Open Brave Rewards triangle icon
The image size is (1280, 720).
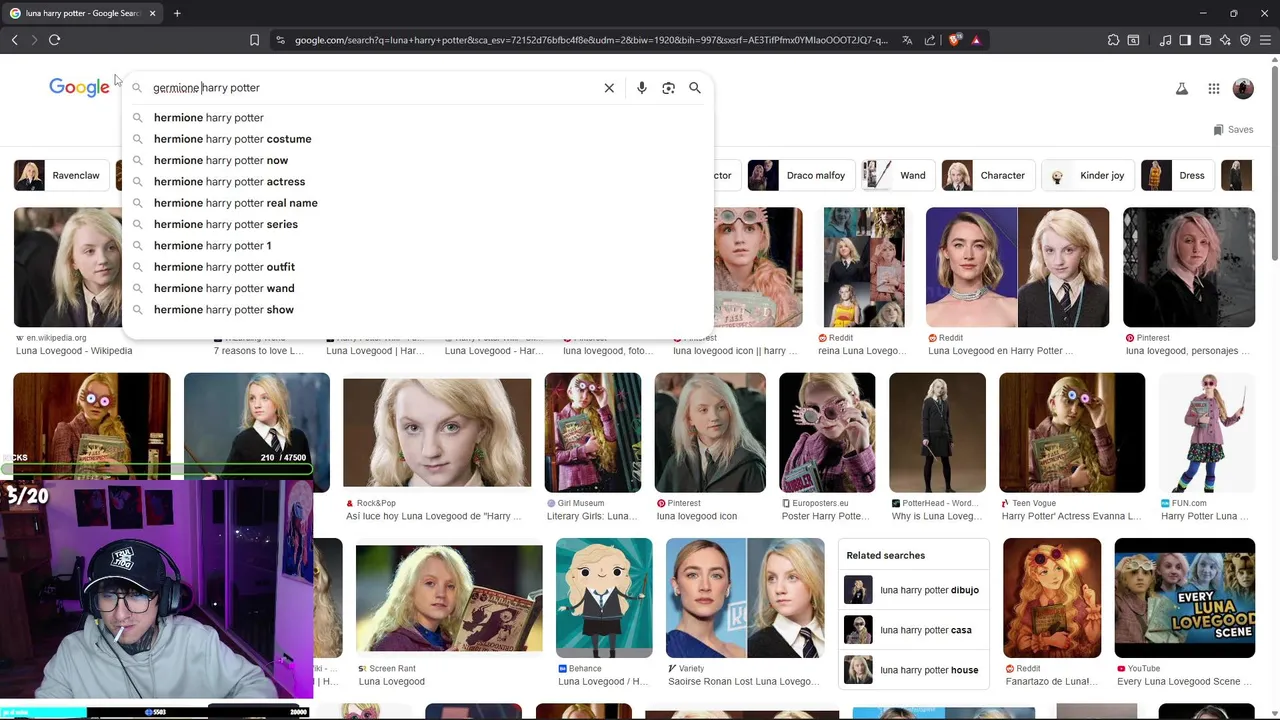(x=976, y=40)
